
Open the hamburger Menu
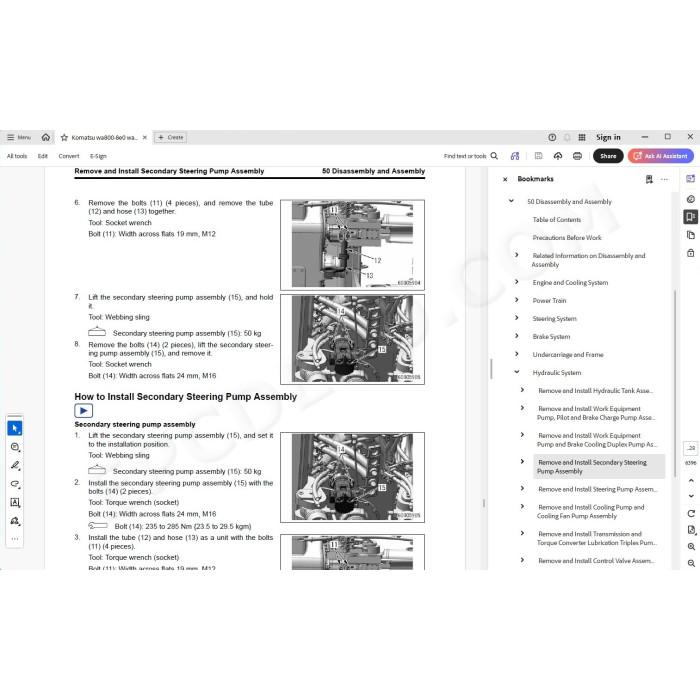click(x=19, y=138)
